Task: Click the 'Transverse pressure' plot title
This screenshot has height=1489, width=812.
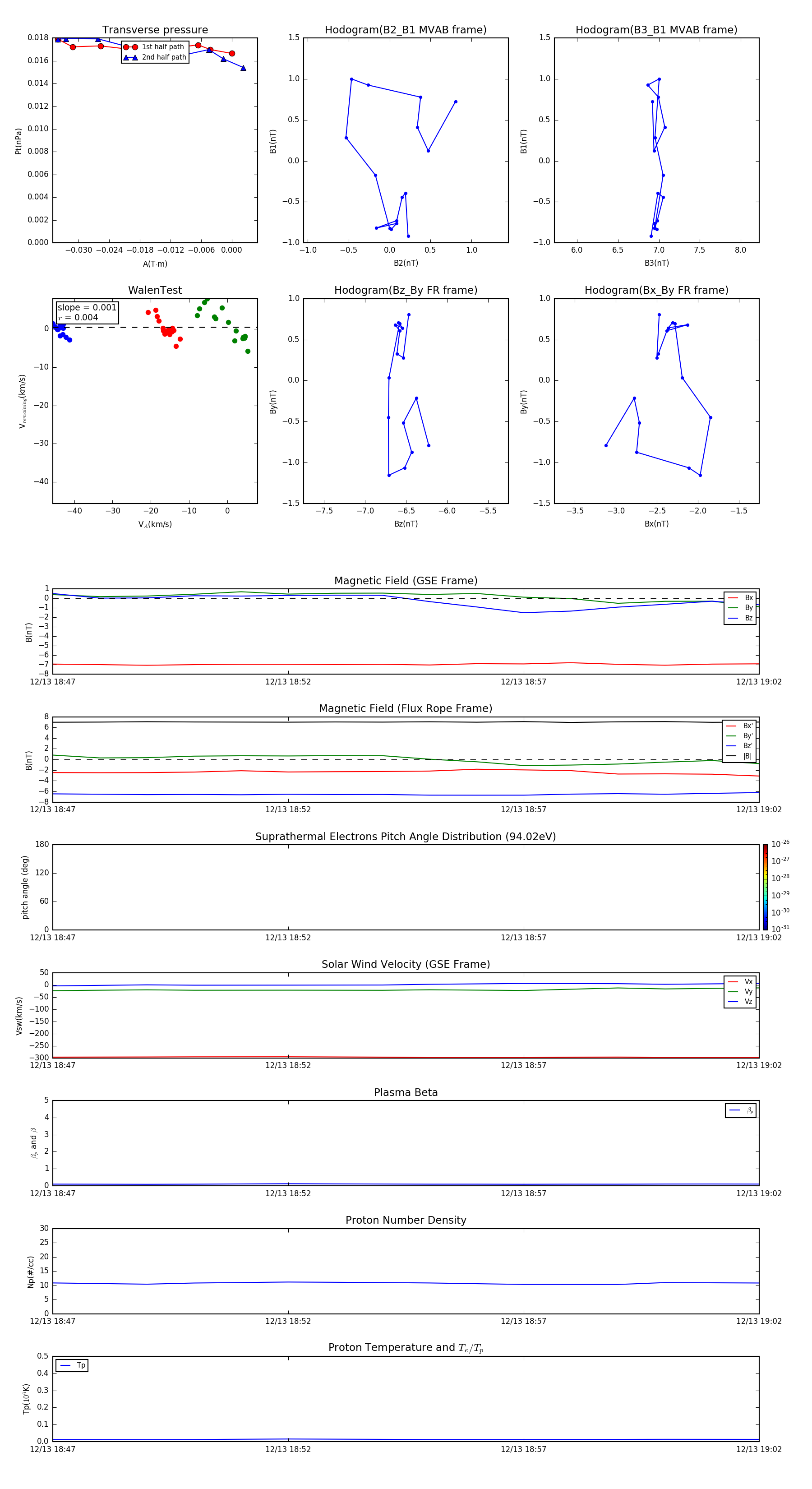Action: click(155, 30)
